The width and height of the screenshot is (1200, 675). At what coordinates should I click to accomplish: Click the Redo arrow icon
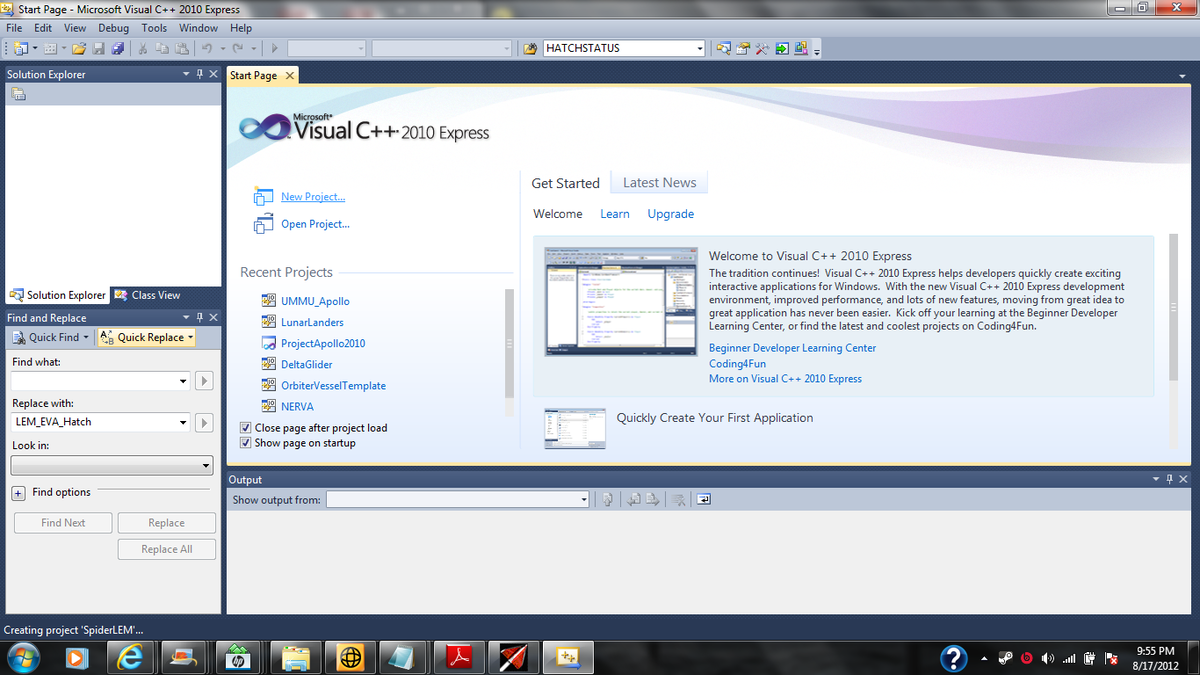pos(237,48)
